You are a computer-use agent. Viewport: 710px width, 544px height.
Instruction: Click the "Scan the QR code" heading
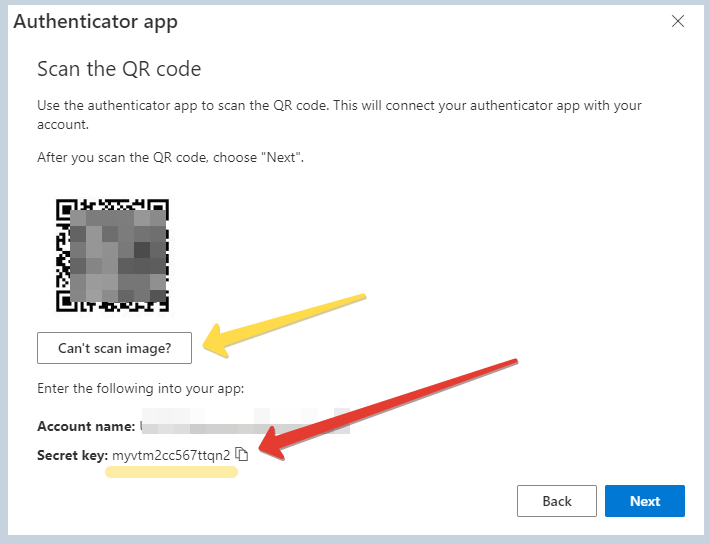pyautogui.click(x=119, y=69)
